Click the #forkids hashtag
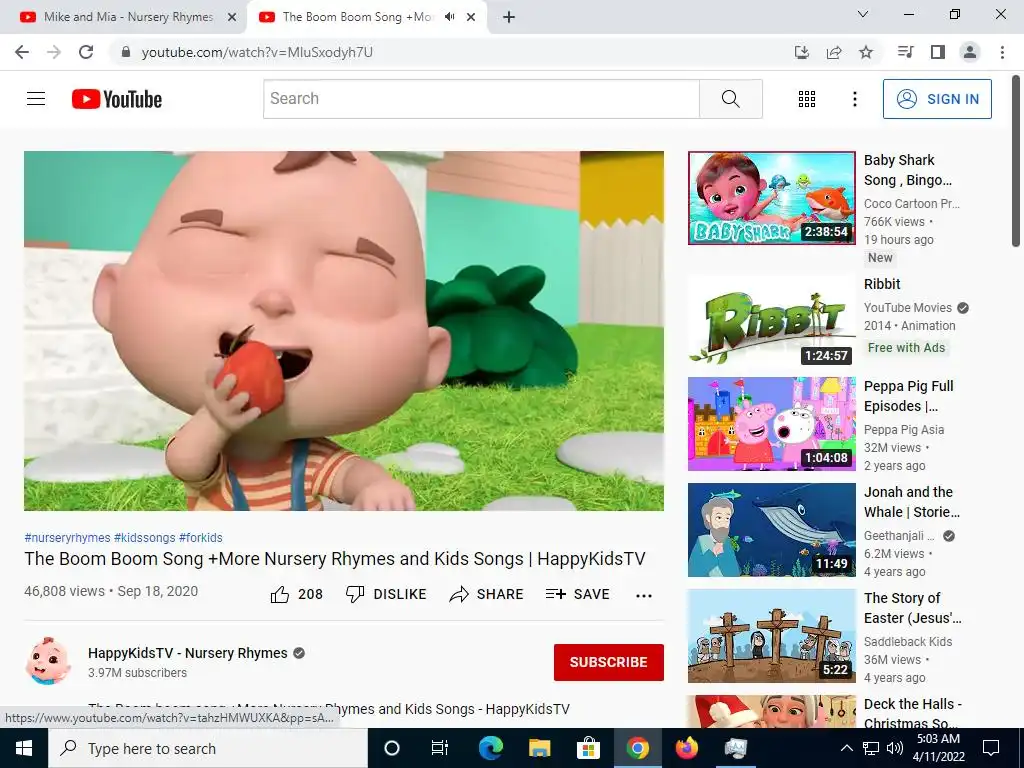Viewport: 1024px width, 768px height. tap(200, 537)
